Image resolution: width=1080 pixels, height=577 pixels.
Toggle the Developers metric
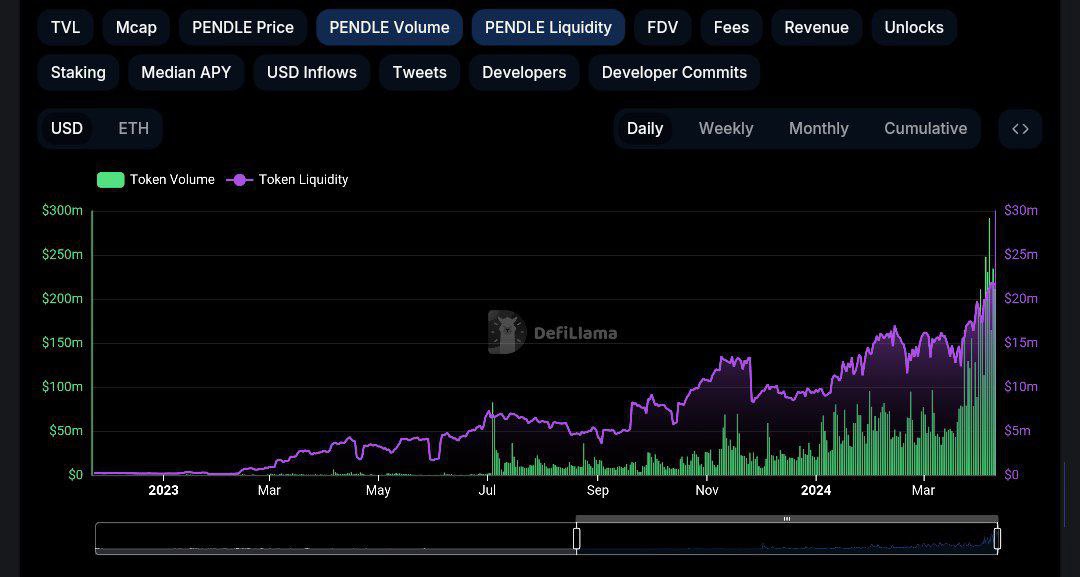point(524,72)
